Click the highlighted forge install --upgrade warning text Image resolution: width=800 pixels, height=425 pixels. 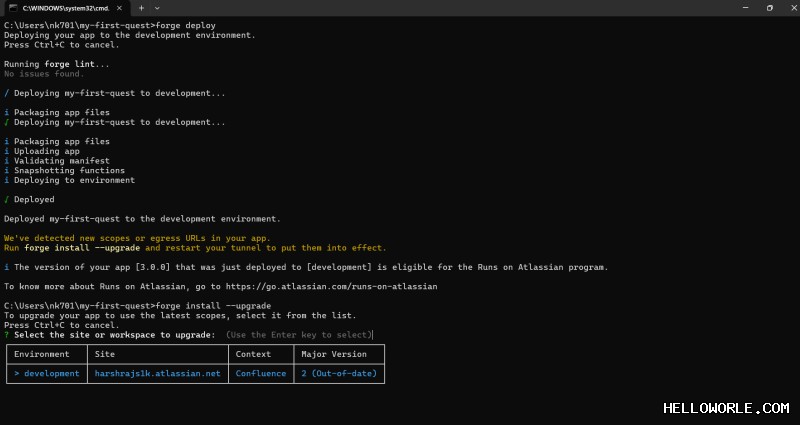pyautogui.click(x=82, y=248)
